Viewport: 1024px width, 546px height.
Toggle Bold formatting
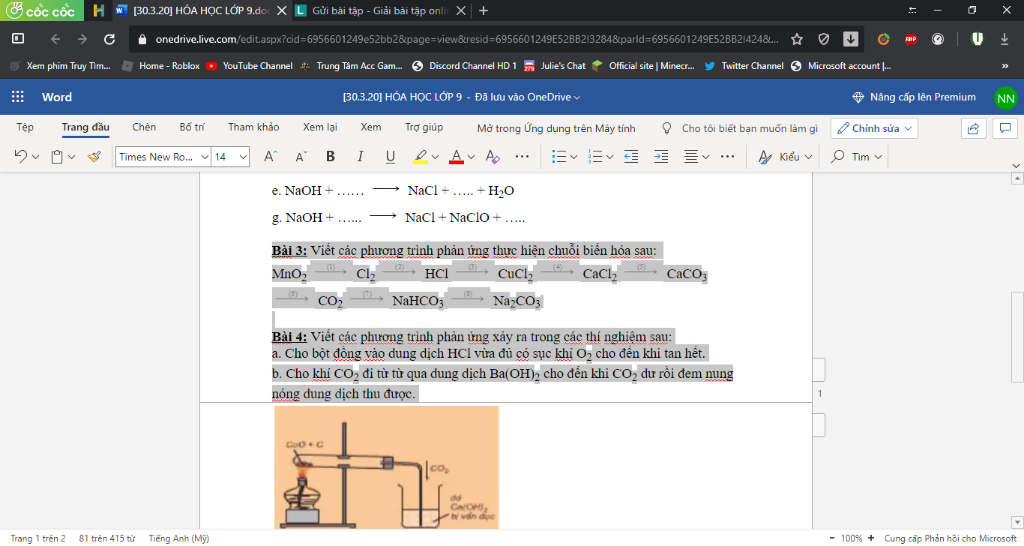pos(330,157)
